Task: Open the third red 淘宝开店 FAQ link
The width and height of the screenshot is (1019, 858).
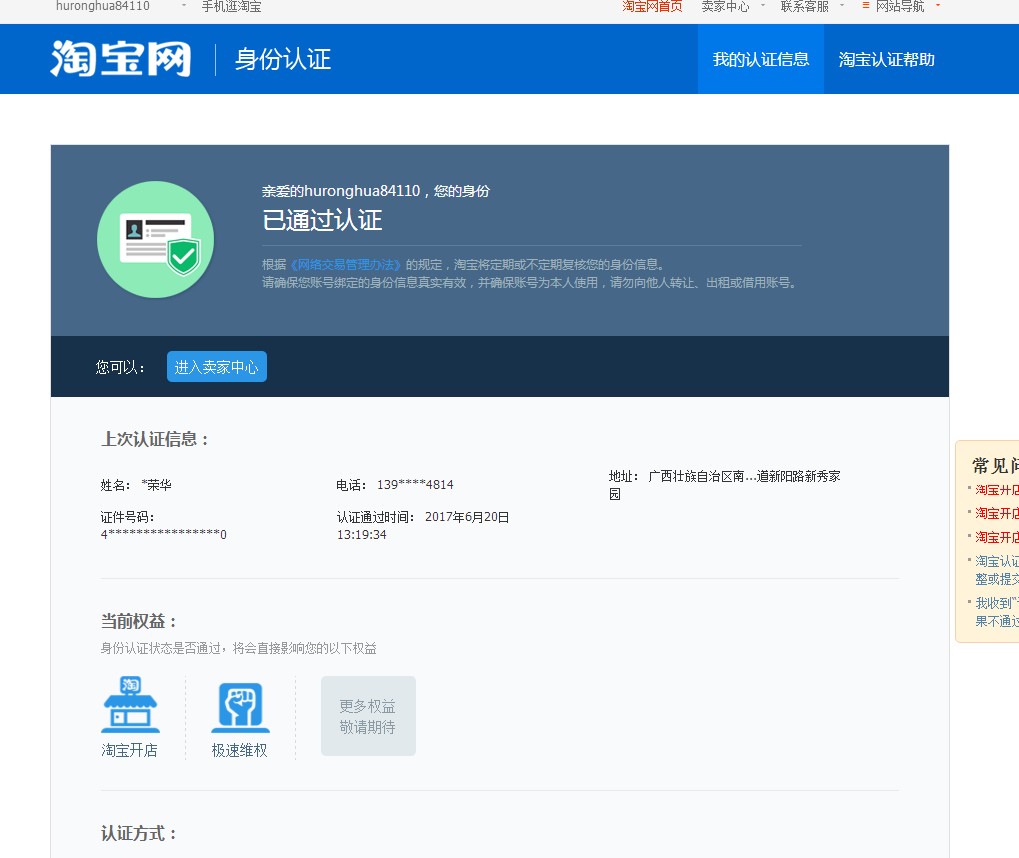Action: 997,537
